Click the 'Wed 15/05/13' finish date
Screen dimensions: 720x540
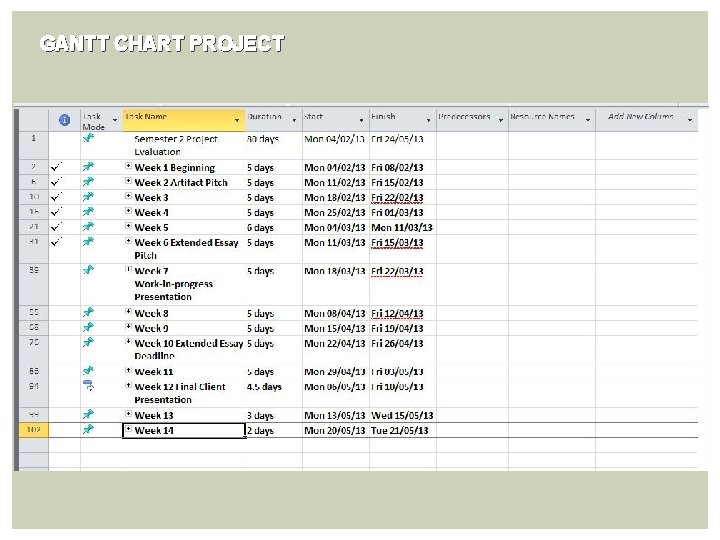[x=402, y=416]
